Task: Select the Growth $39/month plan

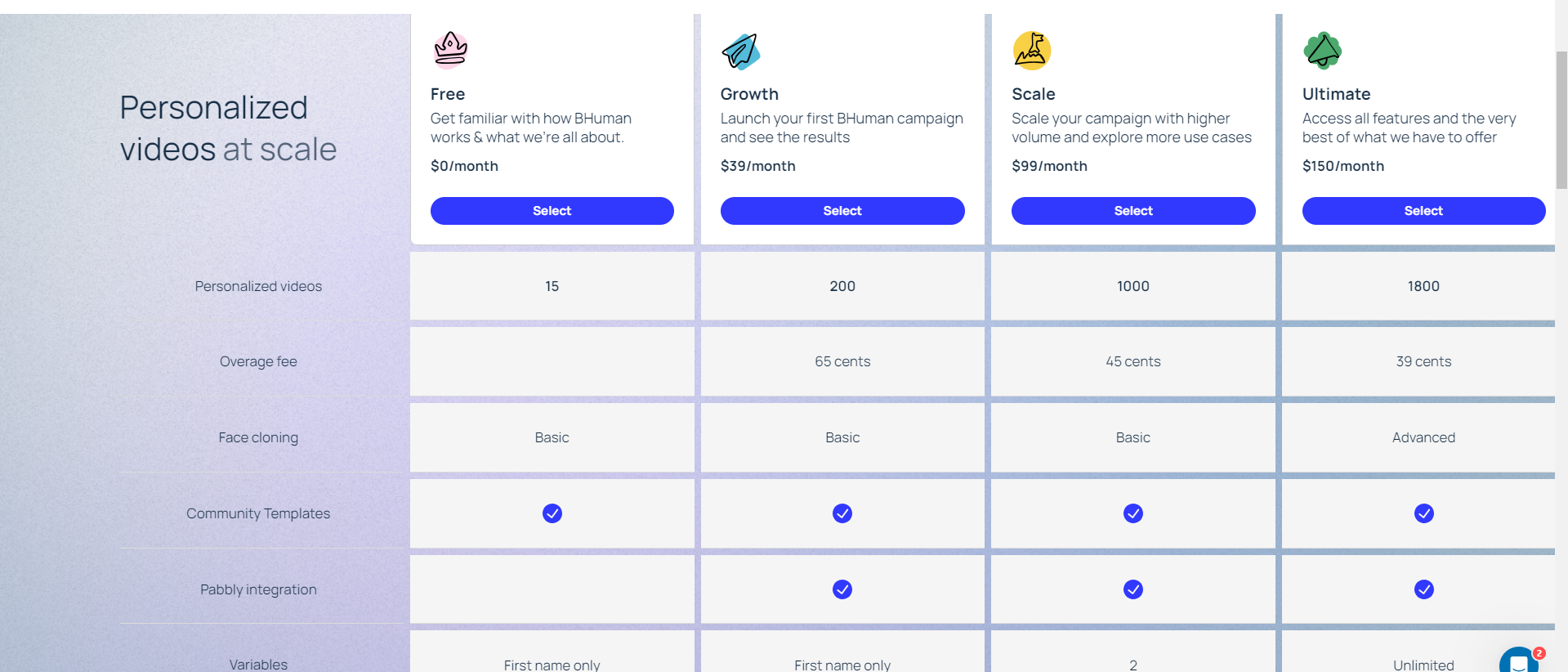Action: click(842, 211)
